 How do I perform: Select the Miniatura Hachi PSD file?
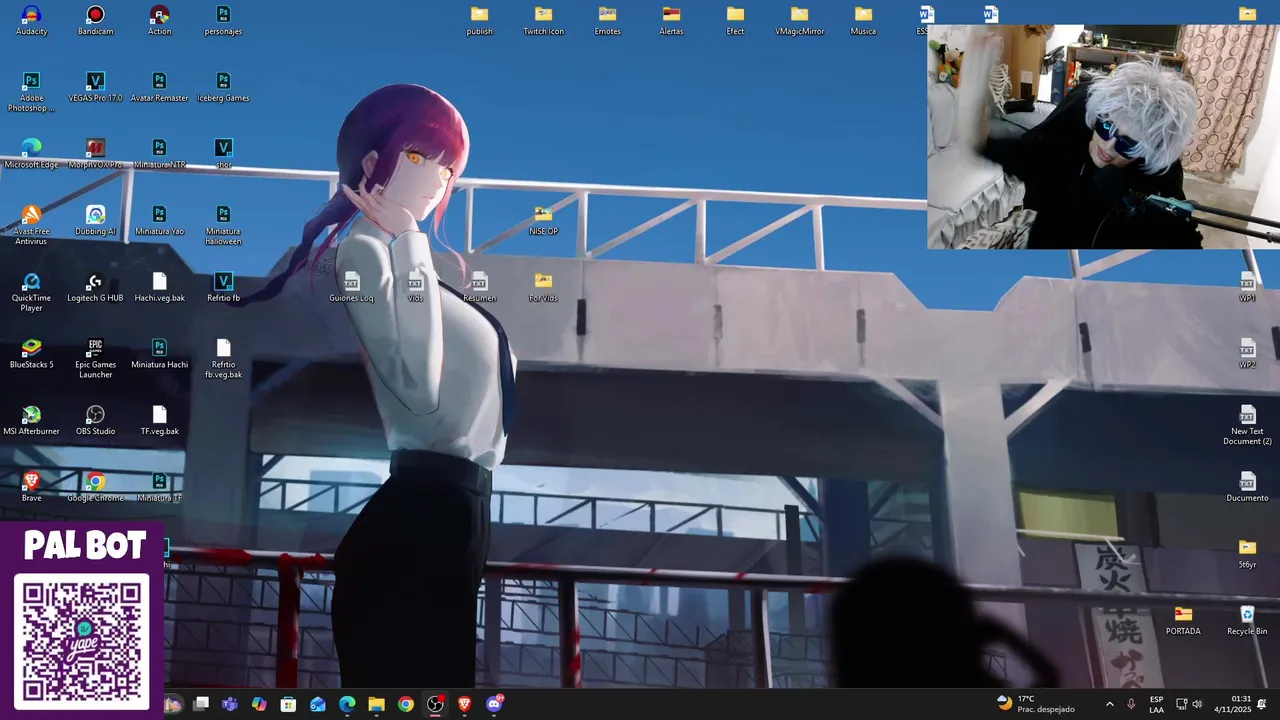point(159,354)
